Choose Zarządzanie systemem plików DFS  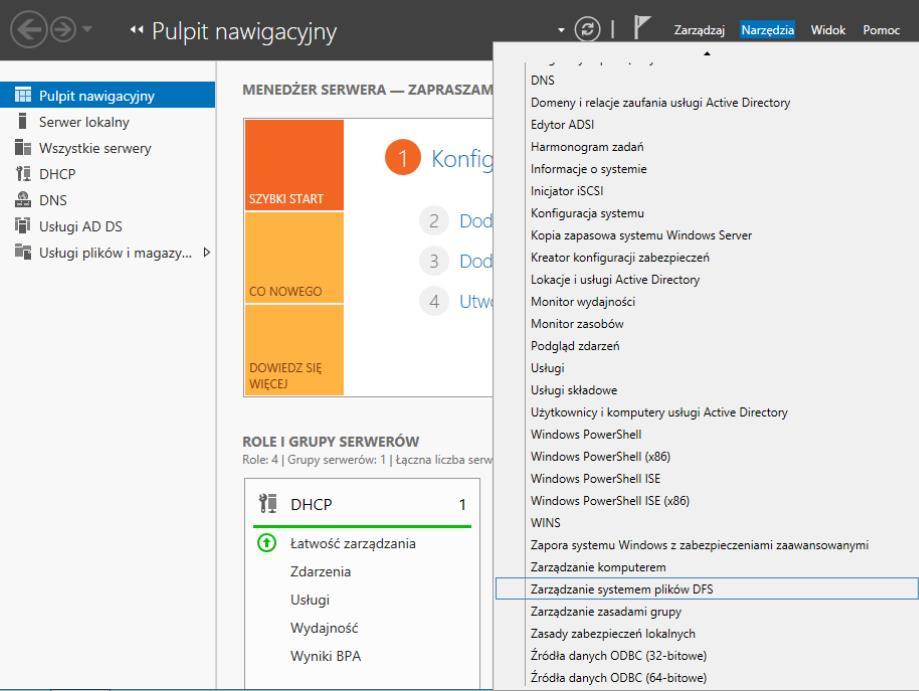tap(706, 589)
